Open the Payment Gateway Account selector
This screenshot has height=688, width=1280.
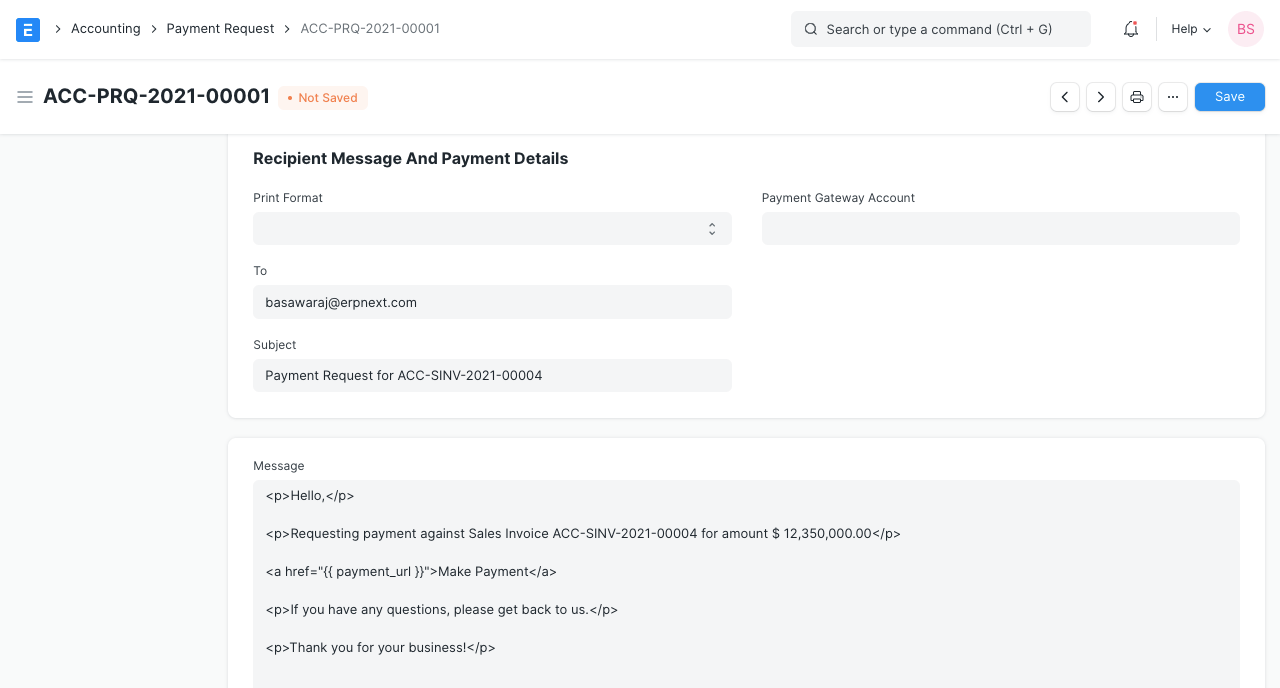click(x=1000, y=228)
